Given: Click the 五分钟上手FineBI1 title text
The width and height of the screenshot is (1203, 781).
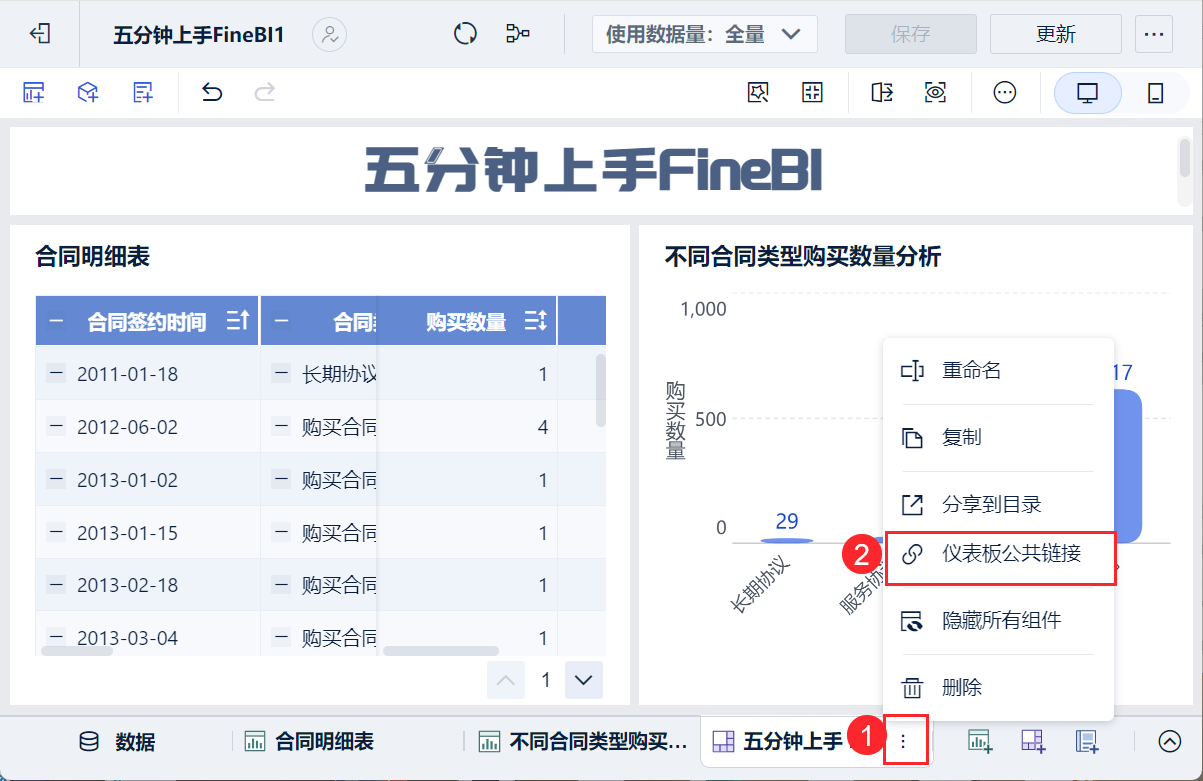Looking at the screenshot, I should tap(199, 35).
